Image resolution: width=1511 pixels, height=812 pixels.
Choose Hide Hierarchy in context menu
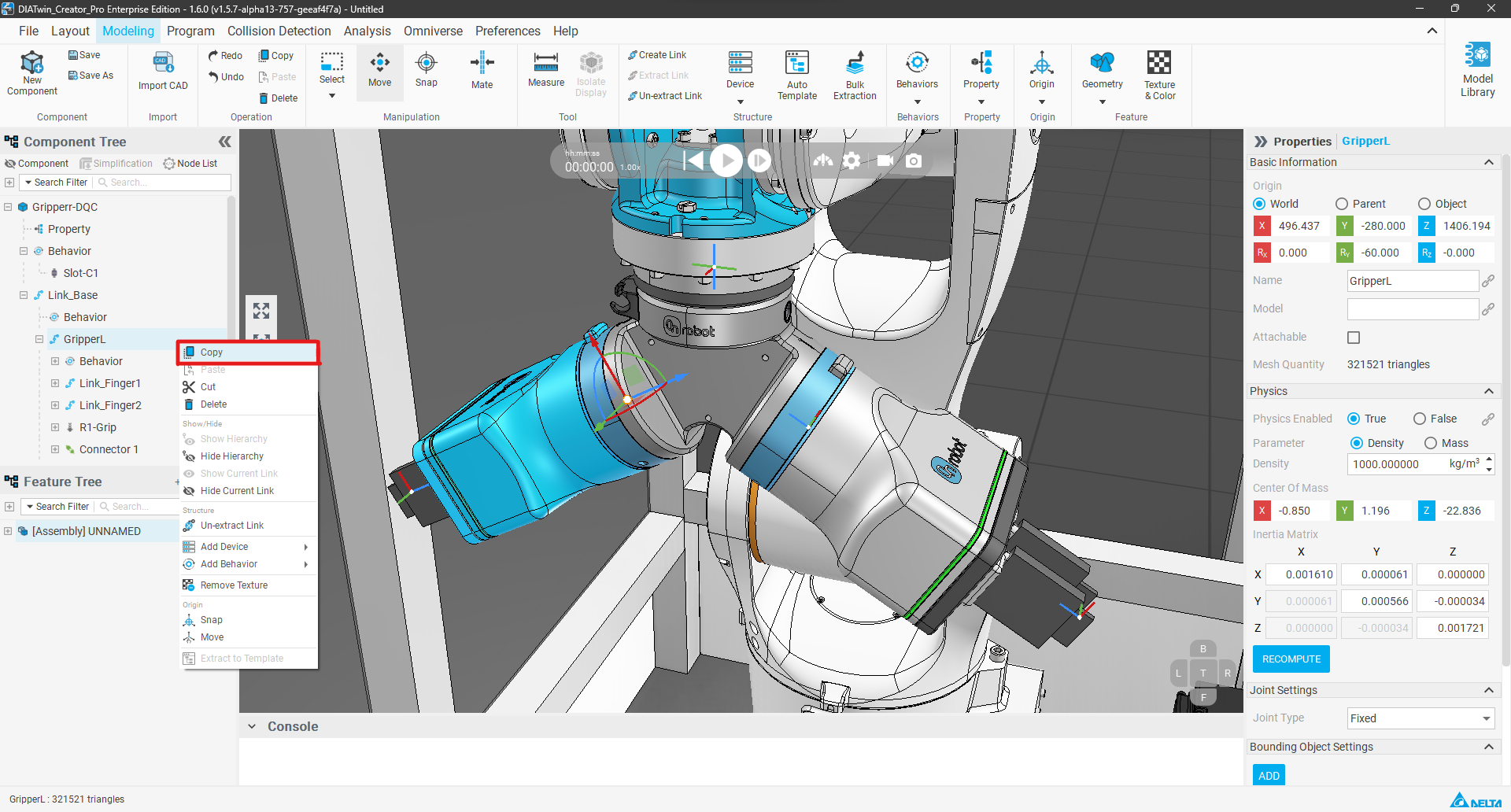coord(249,456)
